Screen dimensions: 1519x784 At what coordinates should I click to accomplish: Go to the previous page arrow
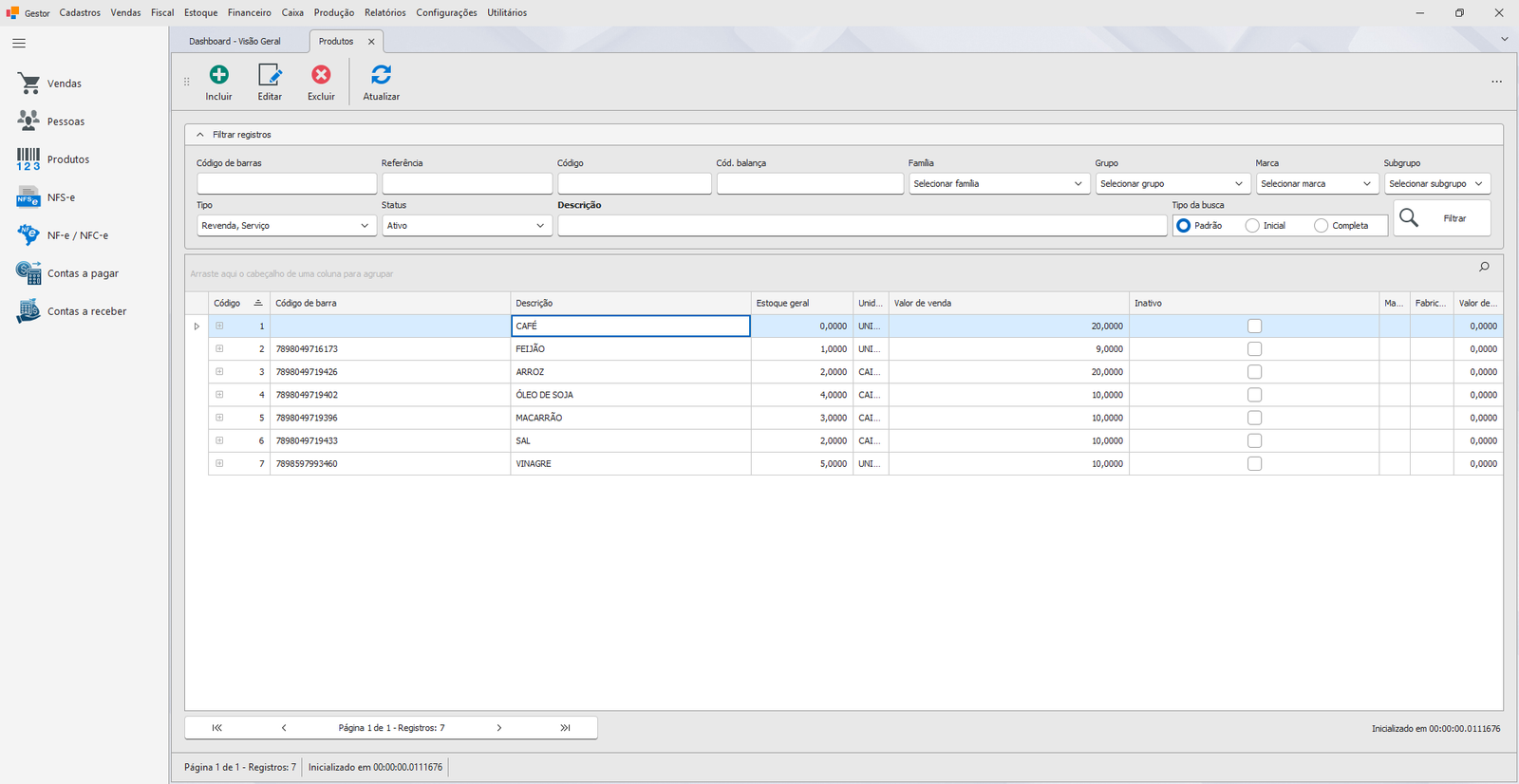284,728
